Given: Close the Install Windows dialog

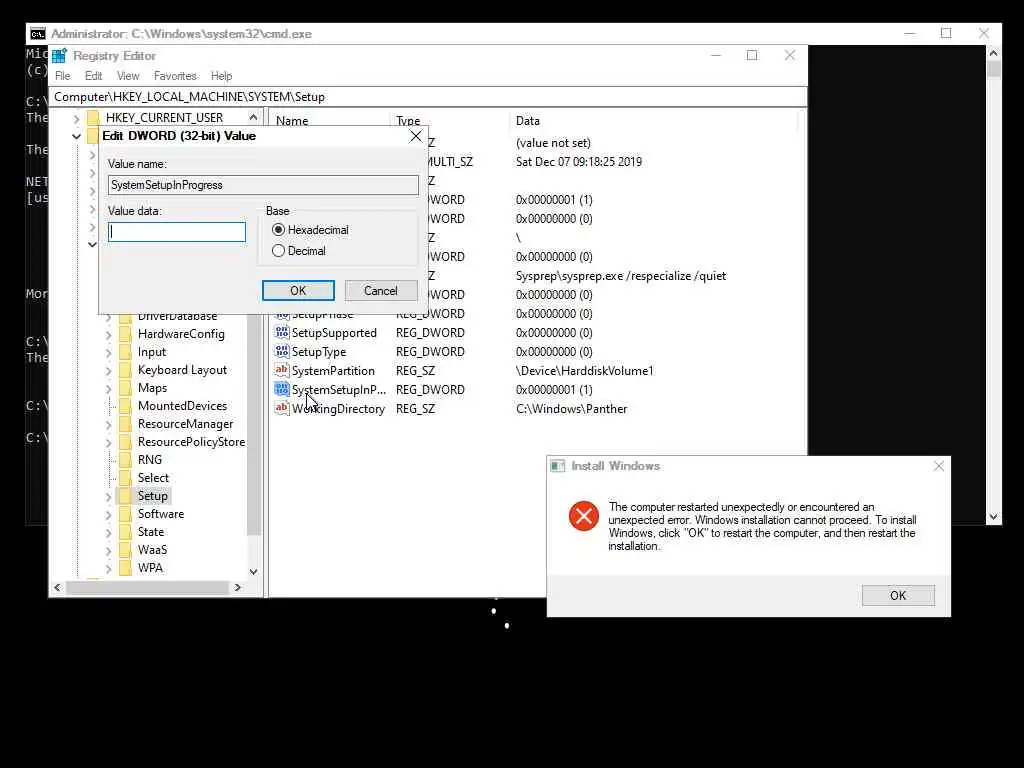Looking at the screenshot, I should pyautogui.click(x=938, y=466).
